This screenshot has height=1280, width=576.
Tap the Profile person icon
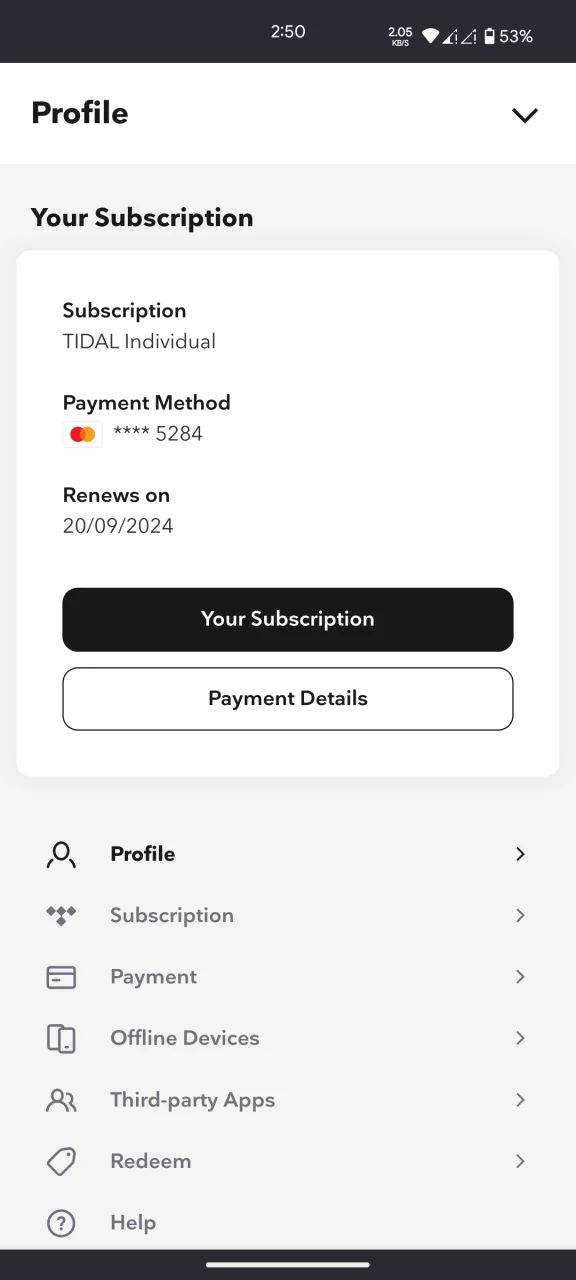coord(61,854)
